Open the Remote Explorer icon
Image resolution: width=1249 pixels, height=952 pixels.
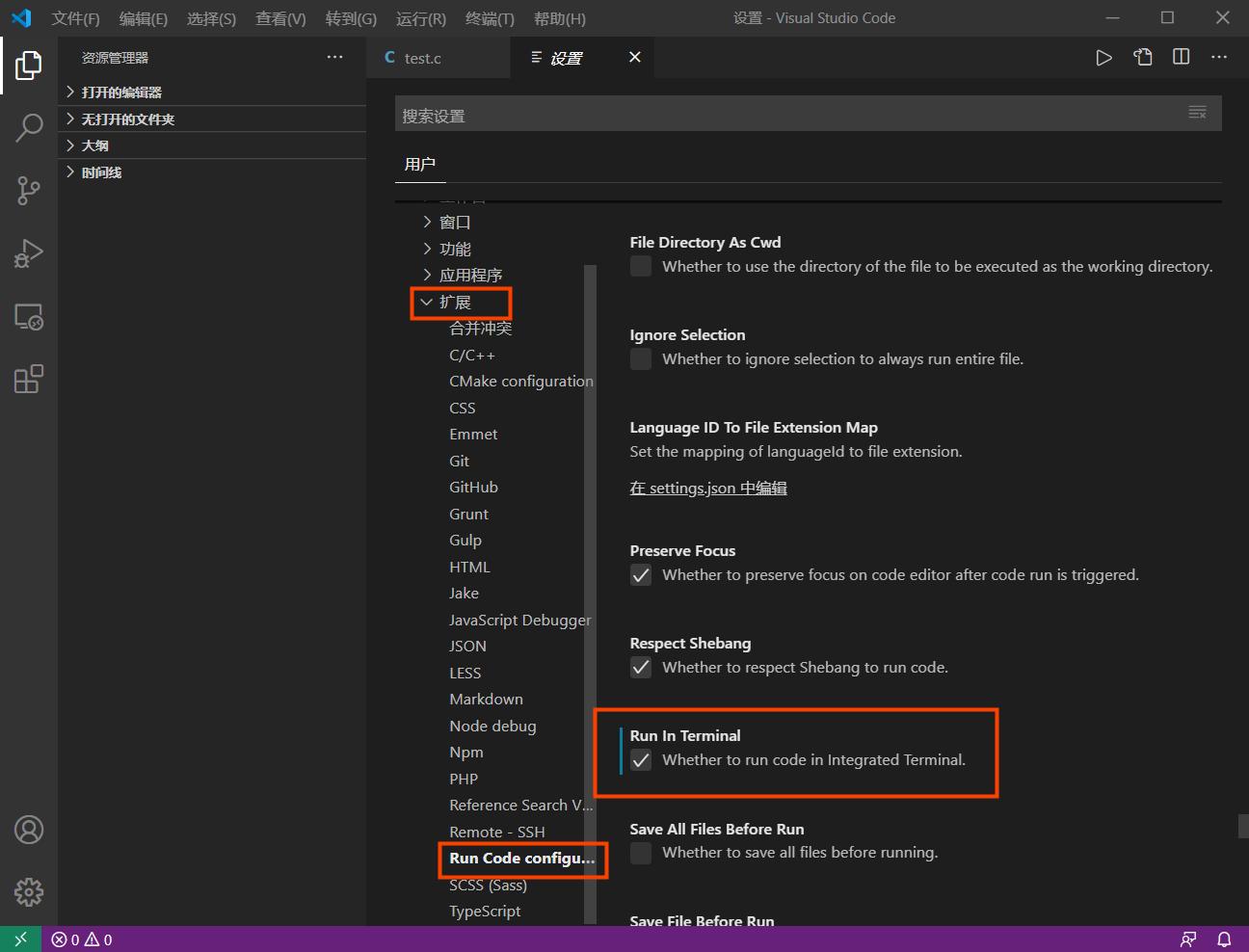(x=28, y=317)
